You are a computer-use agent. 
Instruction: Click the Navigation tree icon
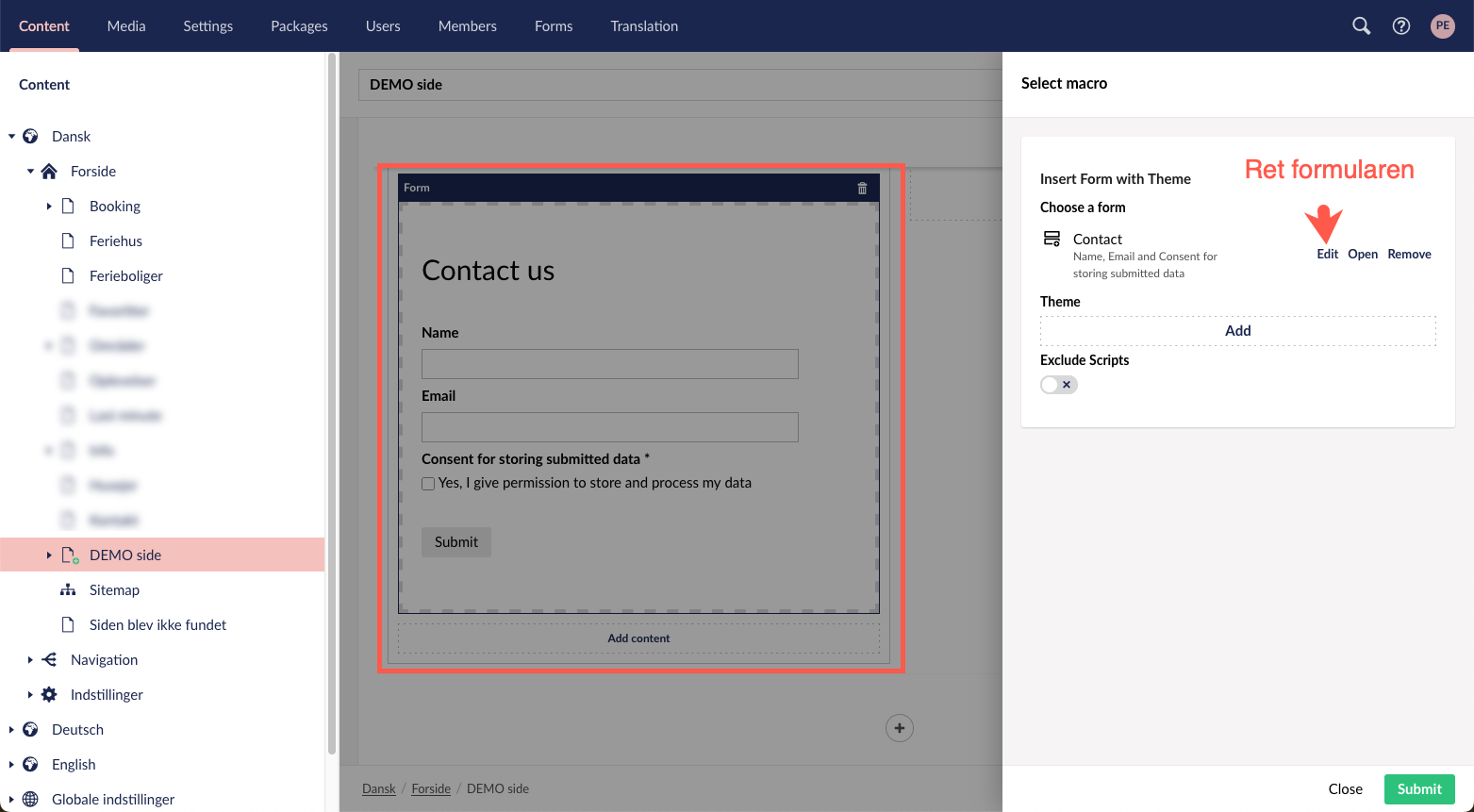coord(49,659)
